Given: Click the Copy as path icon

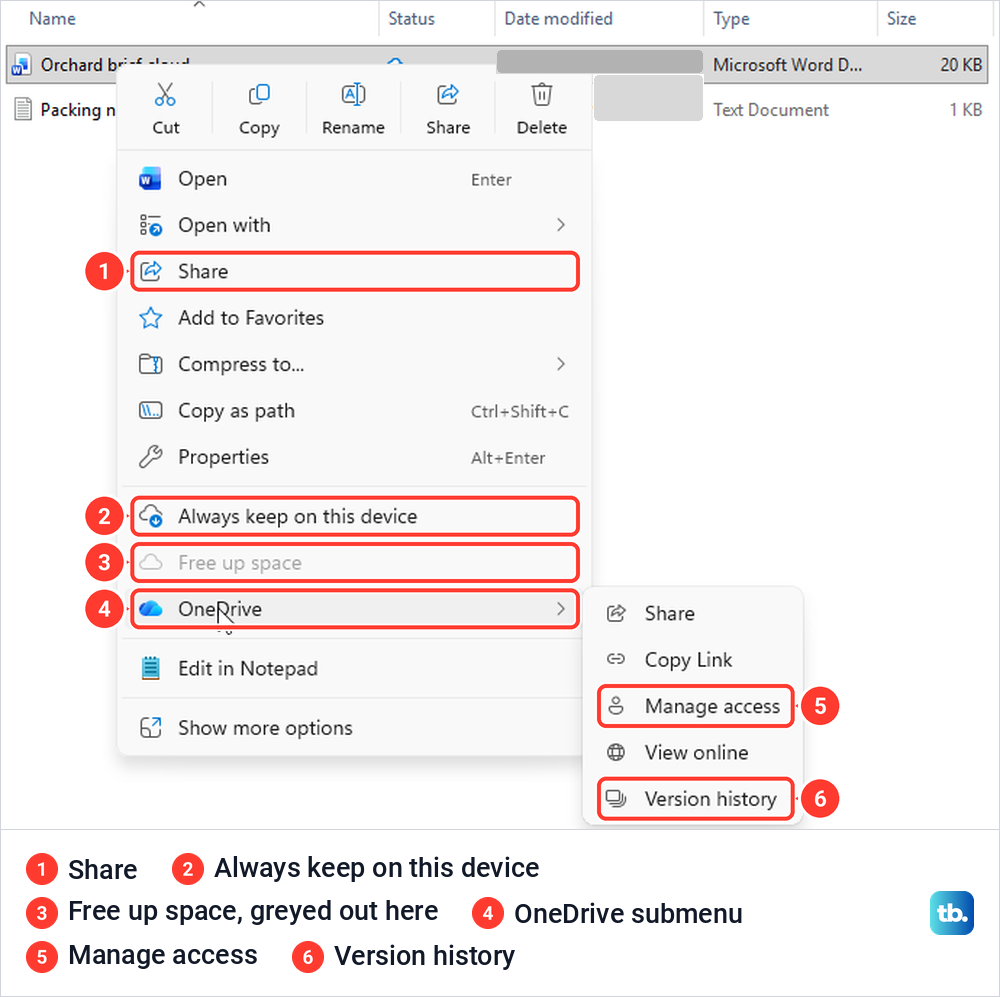Looking at the screenshot, I should coord(151,410).
